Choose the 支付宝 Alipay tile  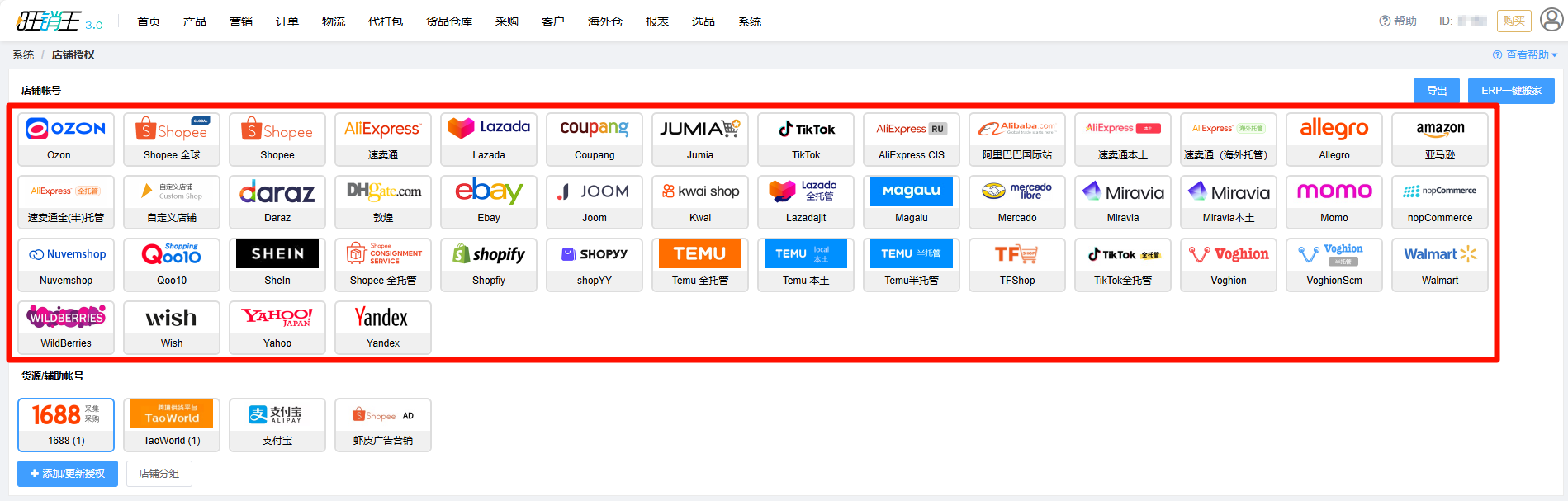[277, 425]
